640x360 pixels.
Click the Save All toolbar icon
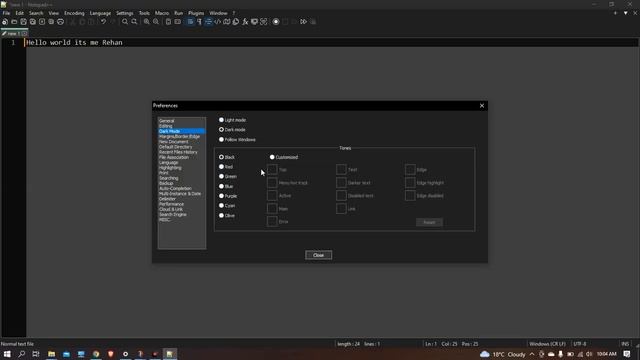(x=33, y=22)
